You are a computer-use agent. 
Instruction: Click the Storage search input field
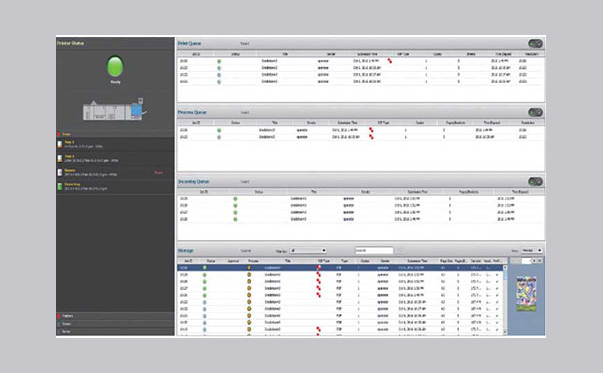click(x=374, y=251)
